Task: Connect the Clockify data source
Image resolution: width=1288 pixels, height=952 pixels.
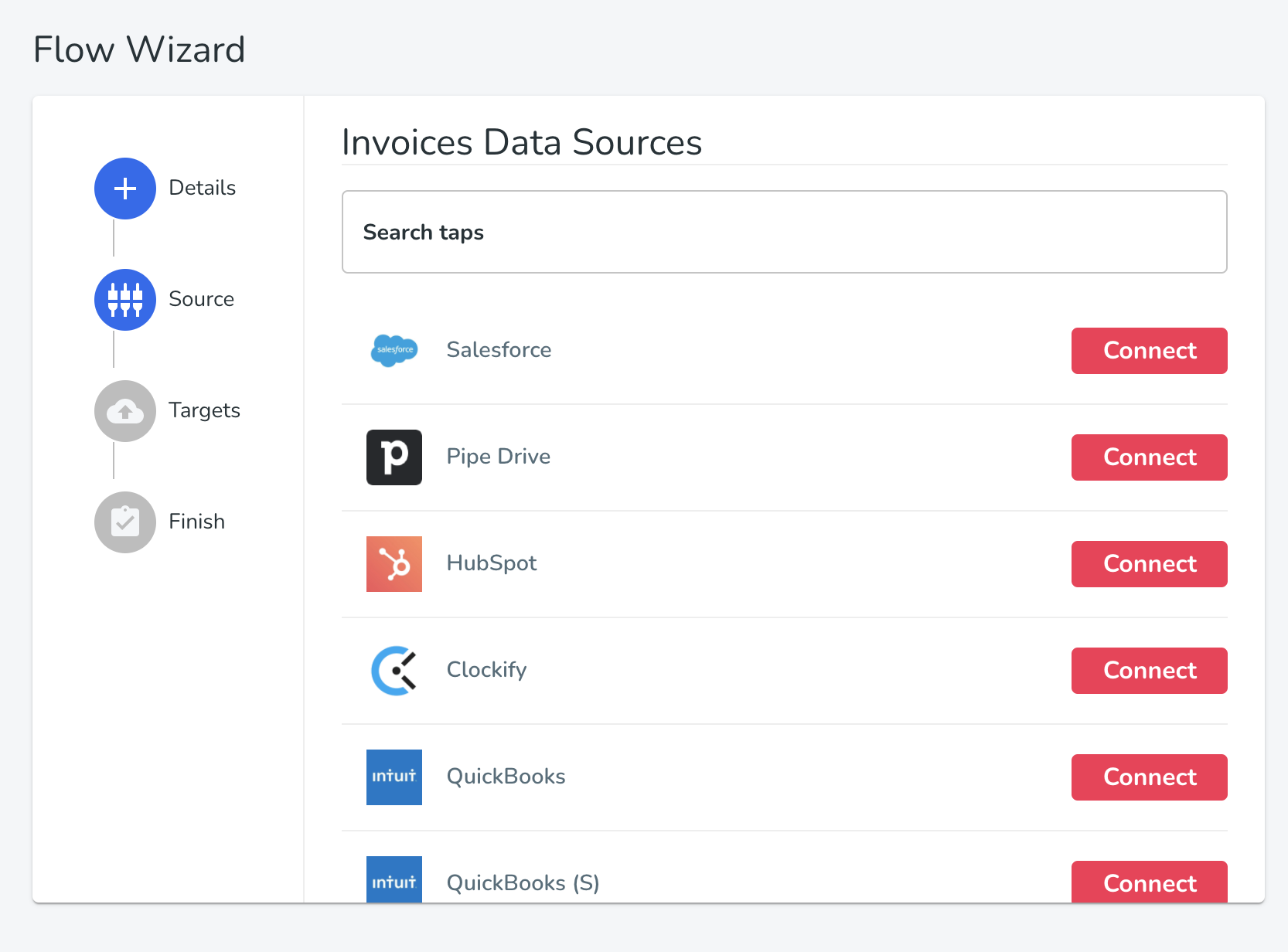Action: (1150, 671)
